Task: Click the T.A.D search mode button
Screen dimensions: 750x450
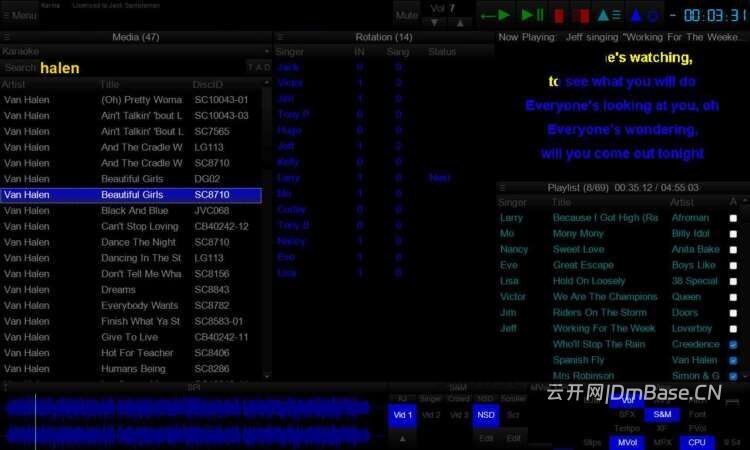Action: pos(259,67)
